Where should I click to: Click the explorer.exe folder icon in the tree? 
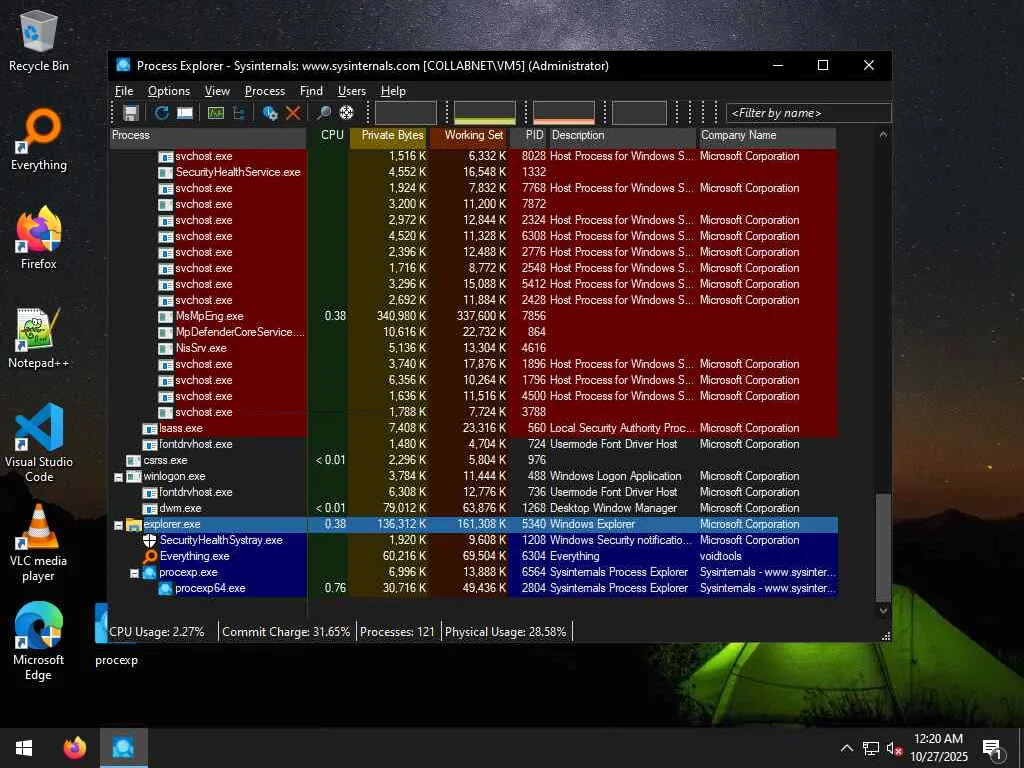pos(134,524)
